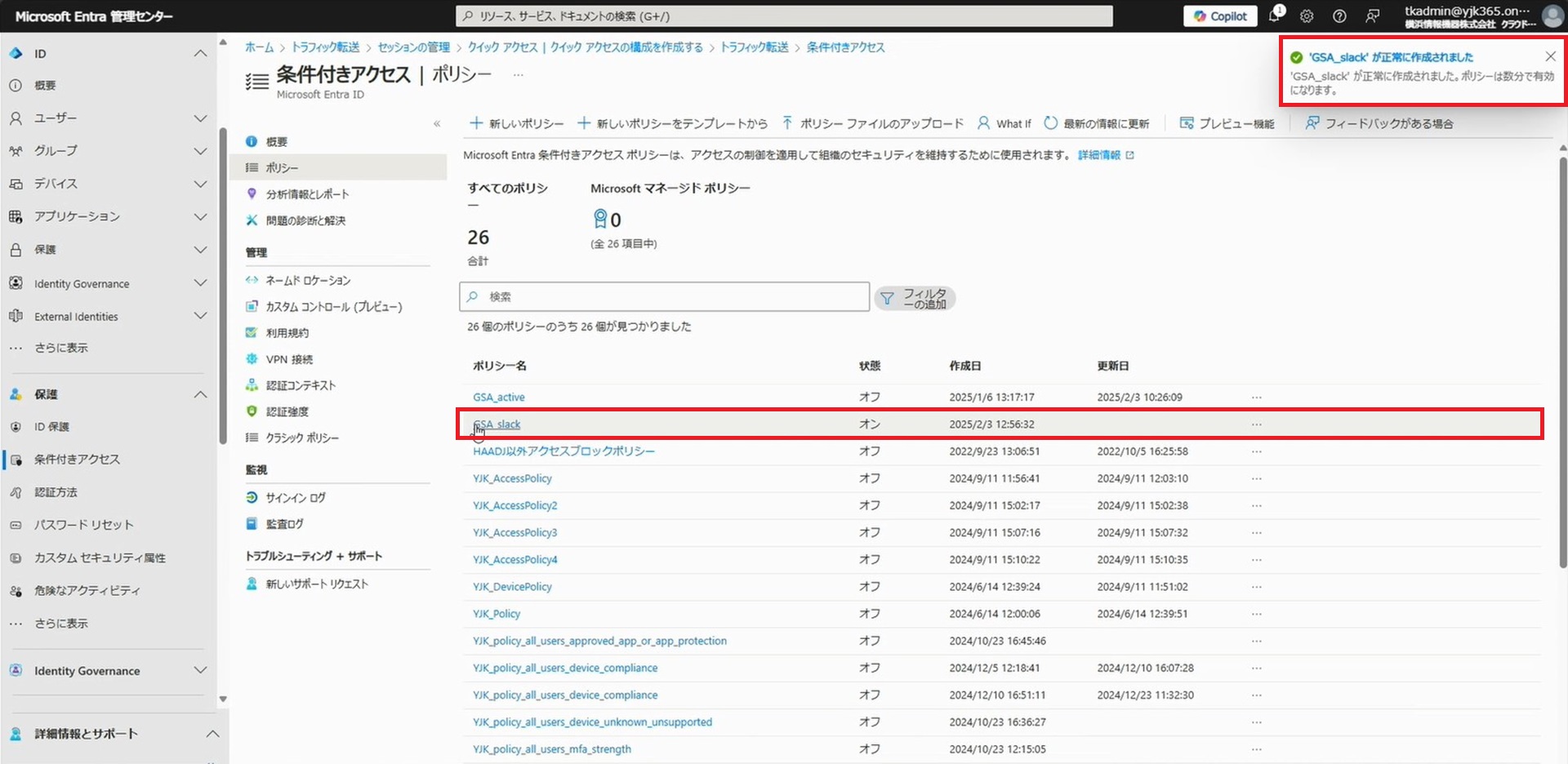
Task: Open カスタム セキュリティ属性 in sidebar
Action: [x=100, y=558]
